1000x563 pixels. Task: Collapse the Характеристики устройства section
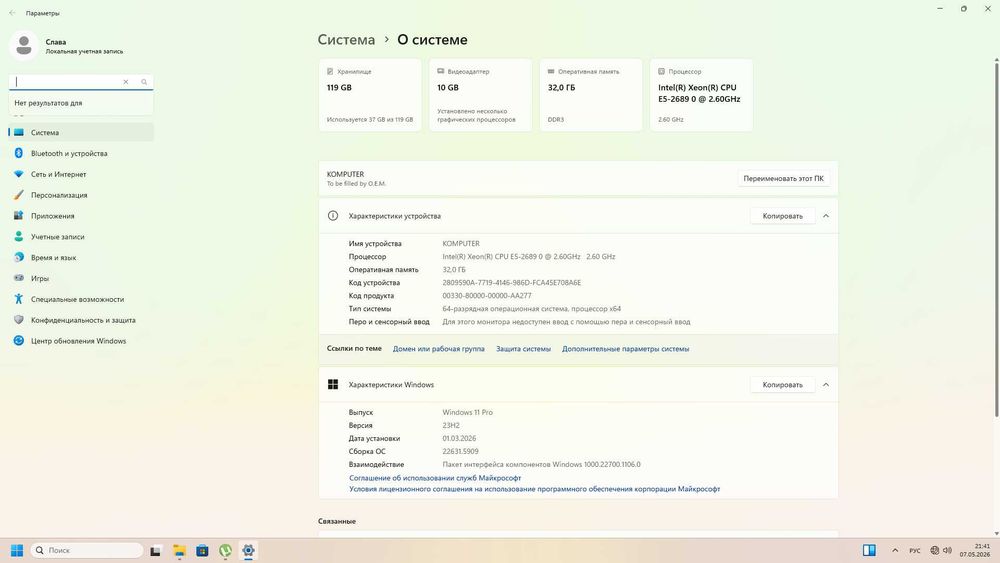[826, 216]
